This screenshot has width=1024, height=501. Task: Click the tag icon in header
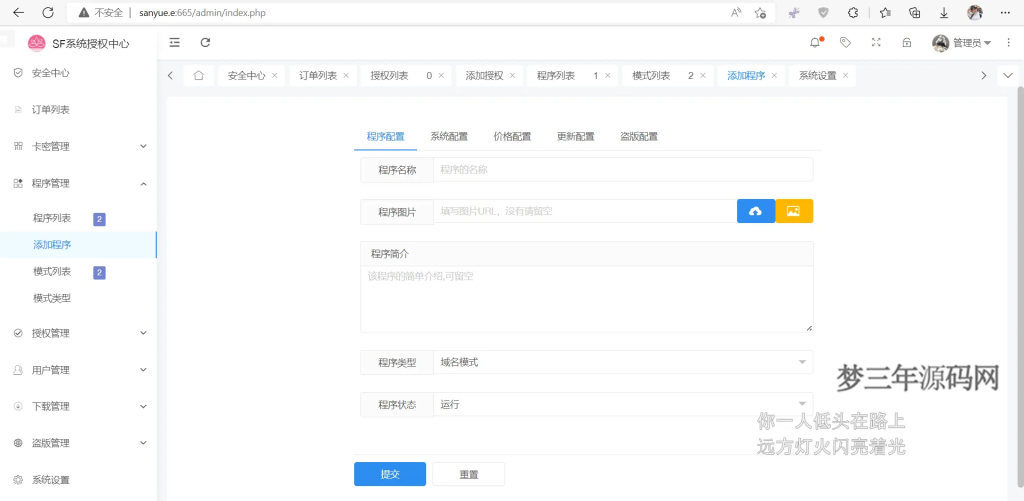click(x=845, y=42)
